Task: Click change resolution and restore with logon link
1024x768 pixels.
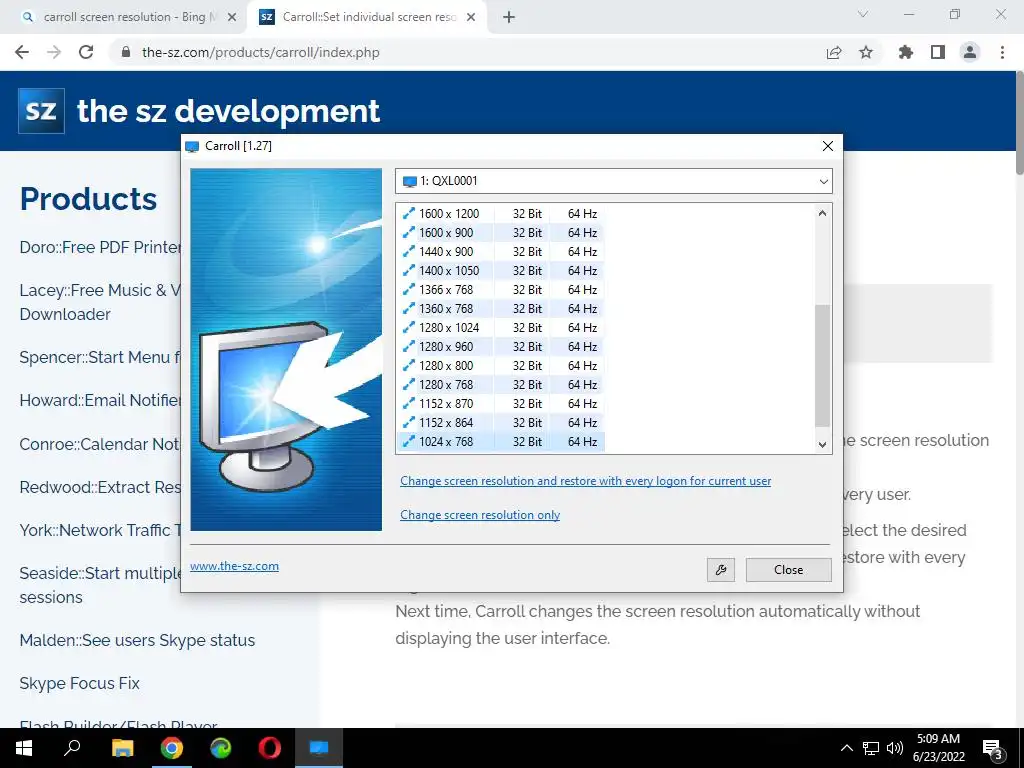Action: (x=585, y=481)
